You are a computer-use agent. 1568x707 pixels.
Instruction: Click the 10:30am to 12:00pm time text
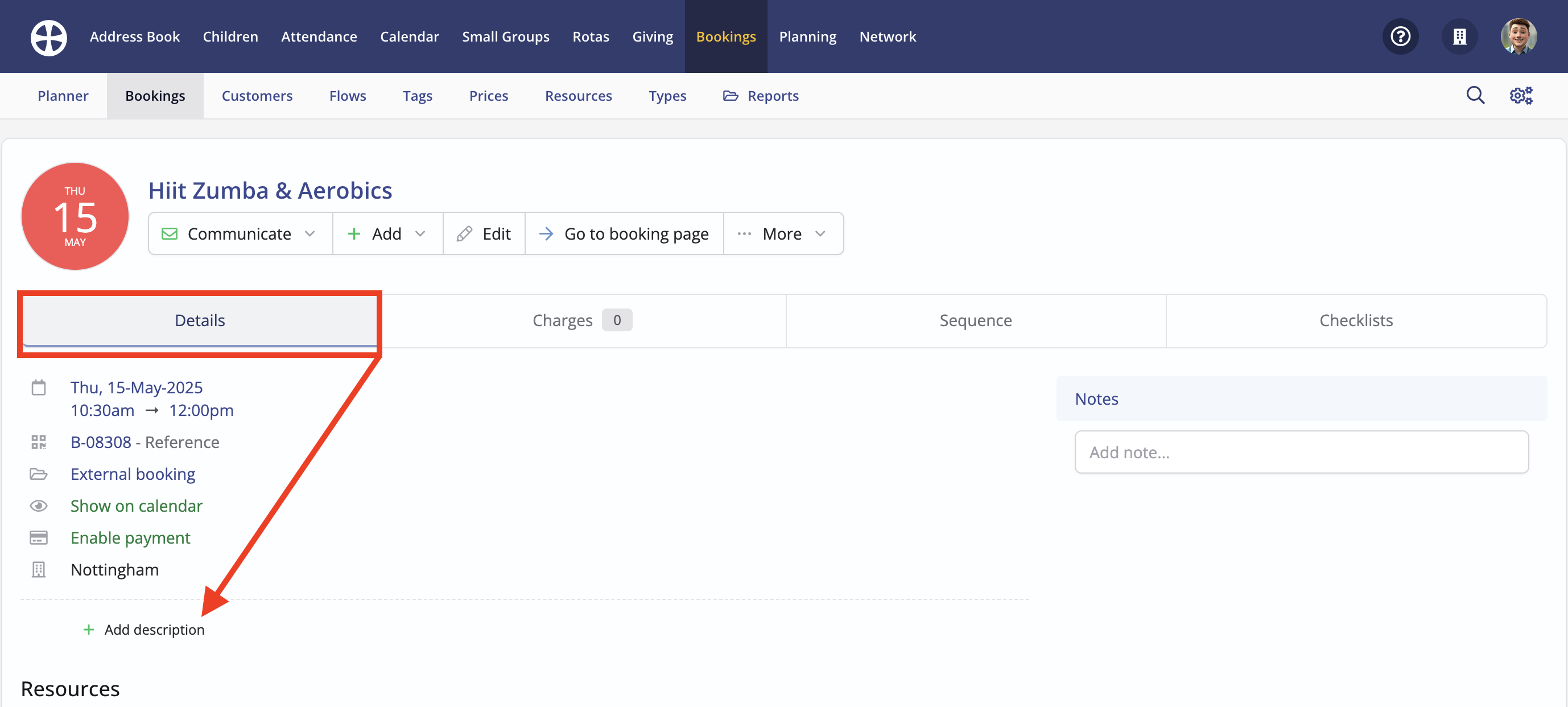pyautogui.click(x=151, y=410)
